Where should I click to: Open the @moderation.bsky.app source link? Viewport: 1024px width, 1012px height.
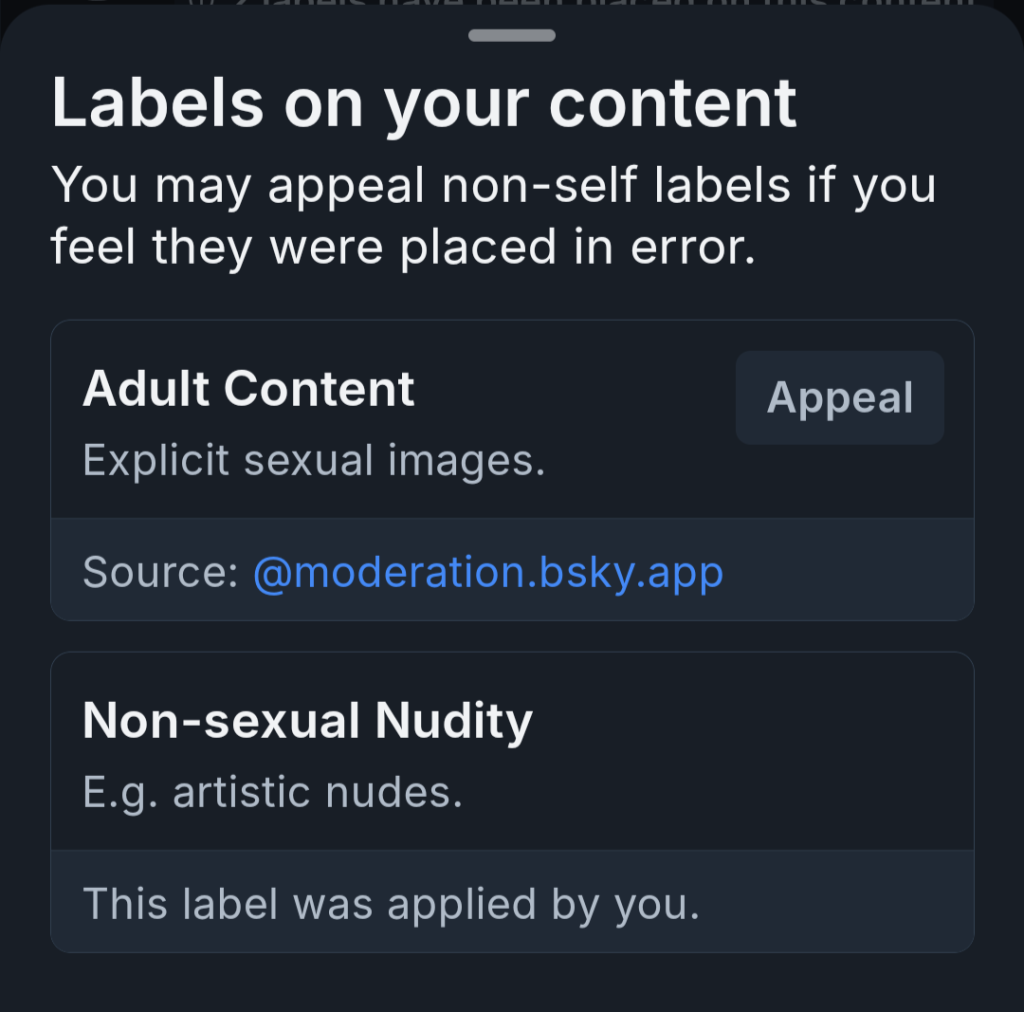488,572
